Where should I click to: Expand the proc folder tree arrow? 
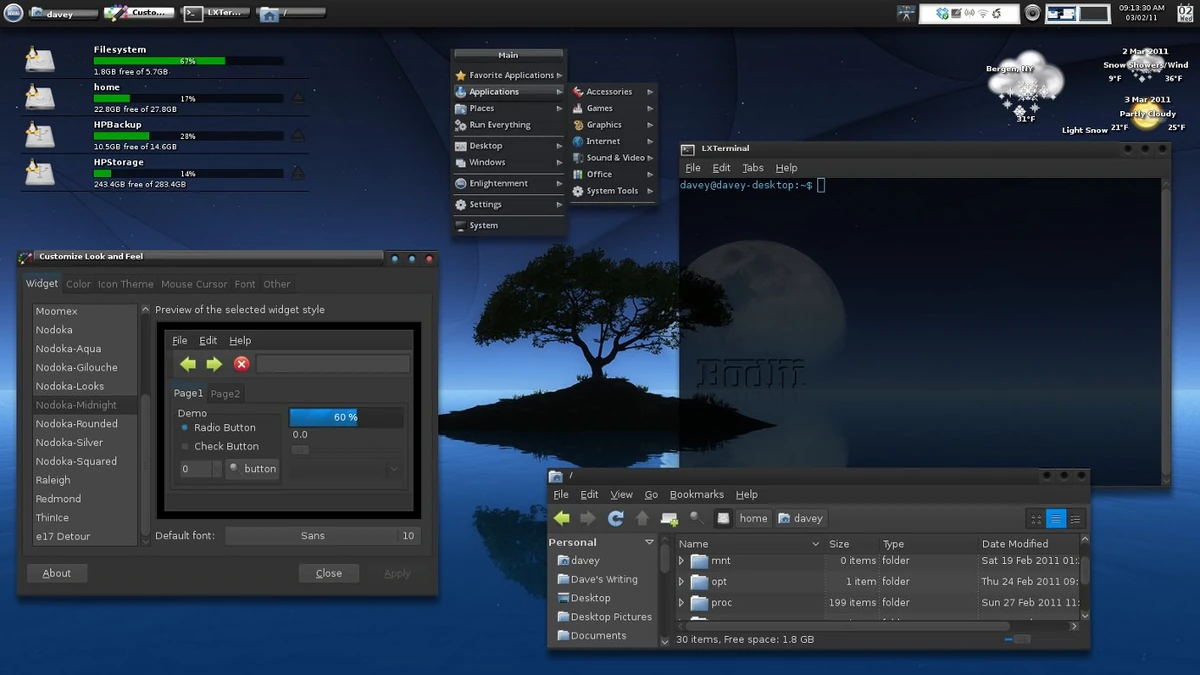(682, 603)
